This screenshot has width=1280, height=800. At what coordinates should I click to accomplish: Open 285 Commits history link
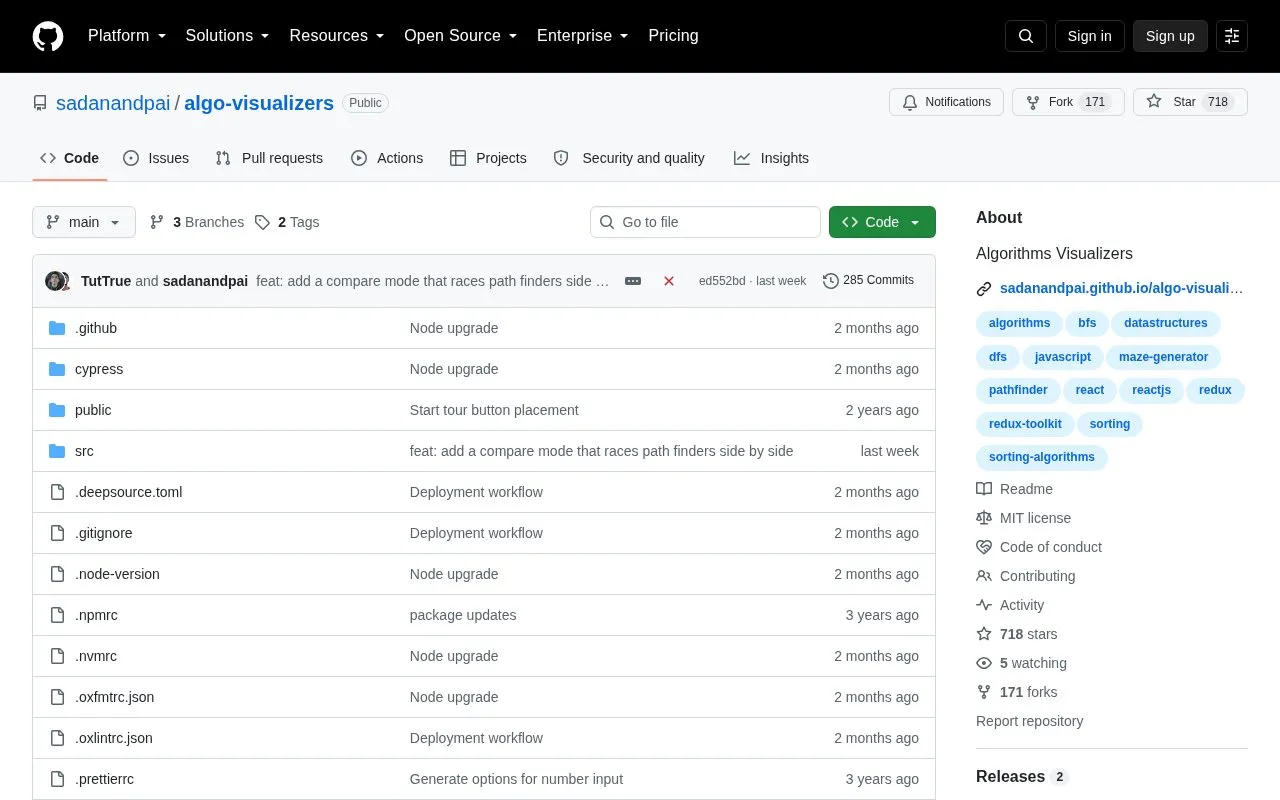click(x=868, y=280)
